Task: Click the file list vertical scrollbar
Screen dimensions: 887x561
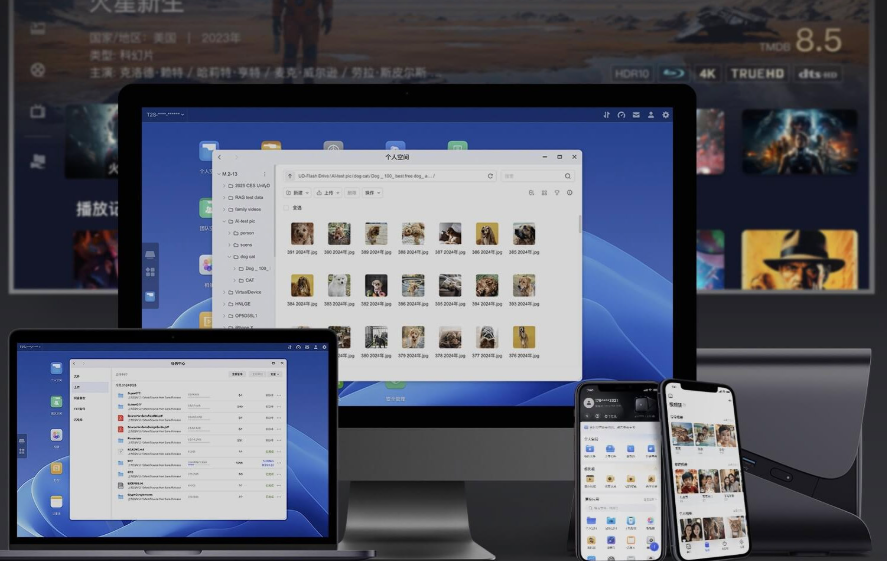Action: click(x=579, y=224)
